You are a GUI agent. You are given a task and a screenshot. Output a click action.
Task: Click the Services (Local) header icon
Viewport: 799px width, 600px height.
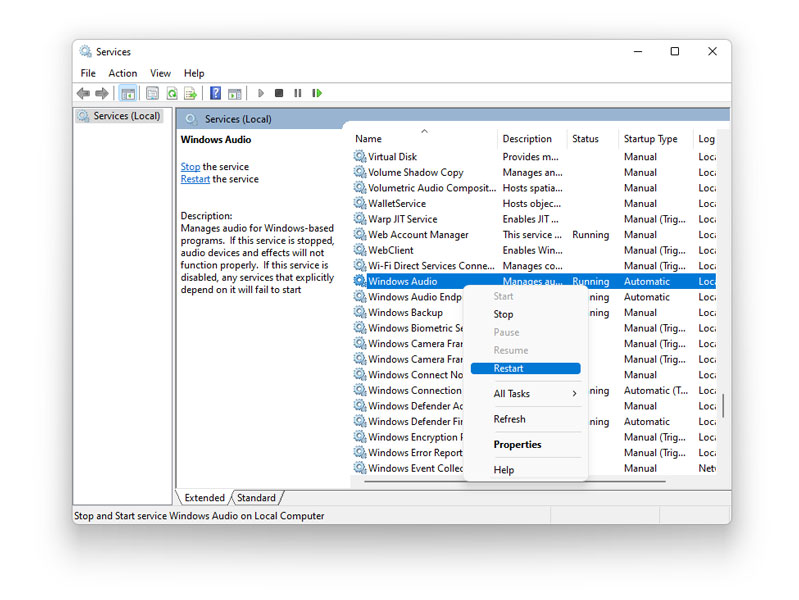[191, 119]
